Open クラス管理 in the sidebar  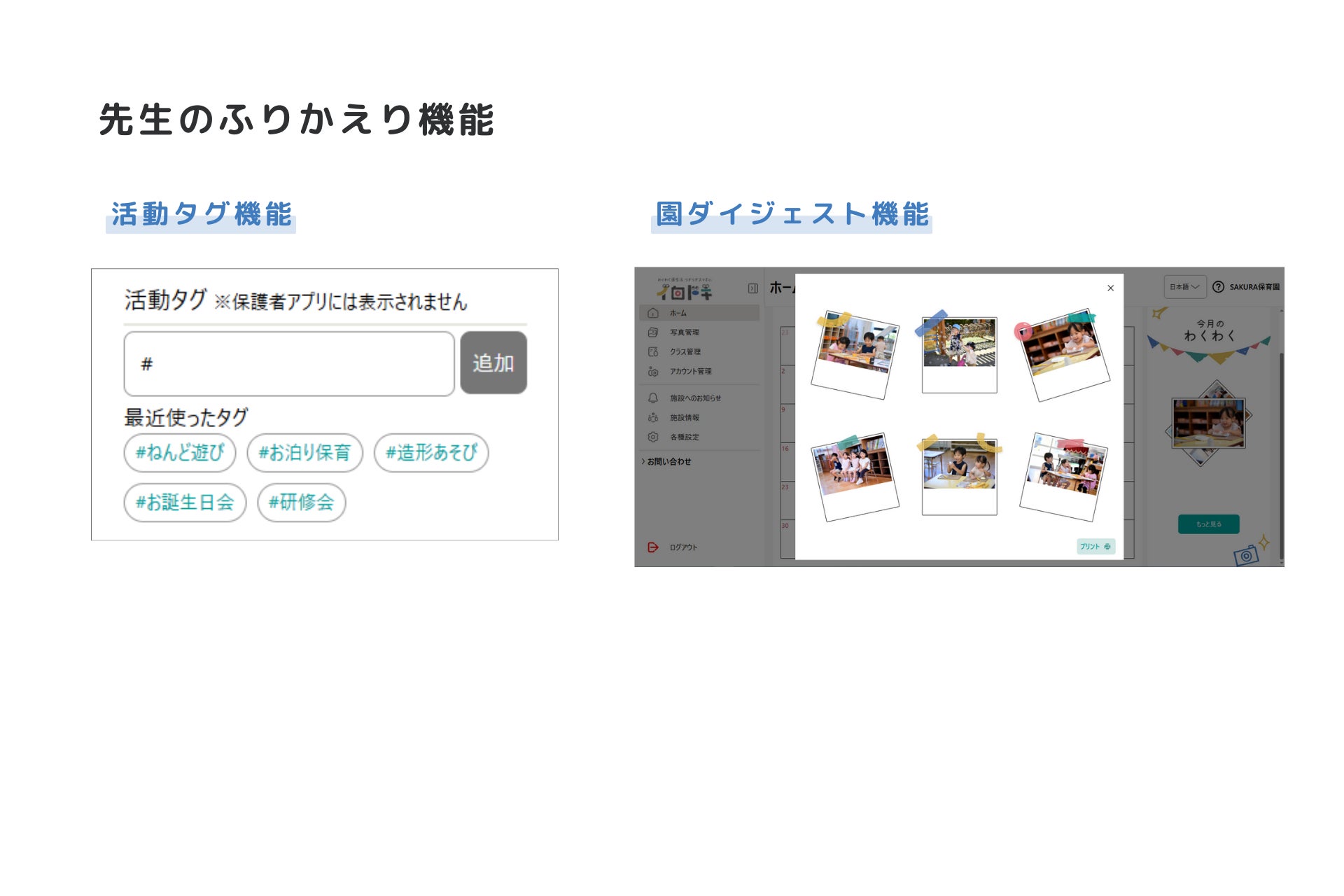pyautogui.click(x=685, y=352)
